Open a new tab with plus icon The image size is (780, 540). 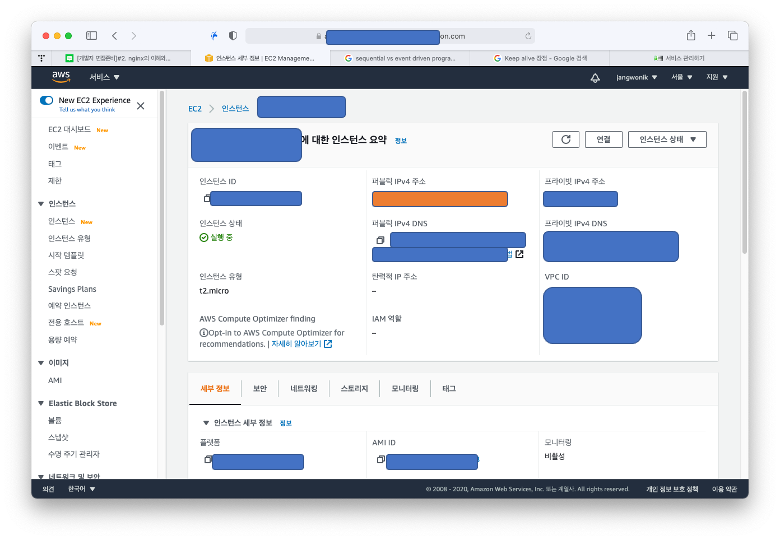pyautogui.click(x=711, y=36)
